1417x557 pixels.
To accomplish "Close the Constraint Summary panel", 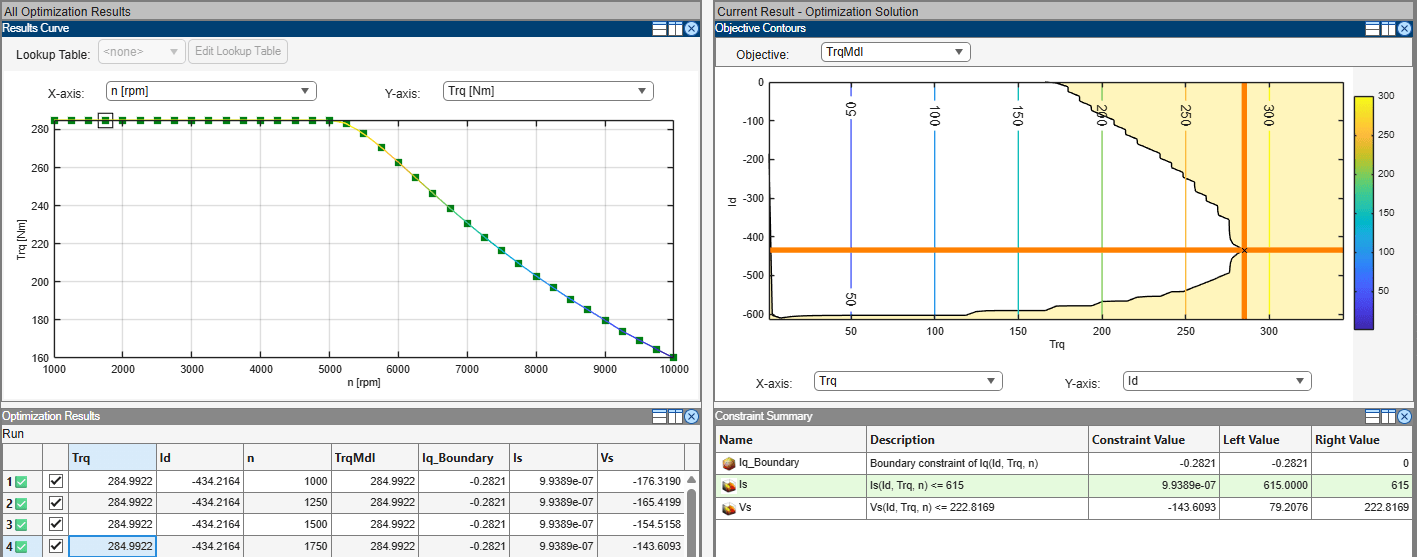I will (x=1405, y=416).
